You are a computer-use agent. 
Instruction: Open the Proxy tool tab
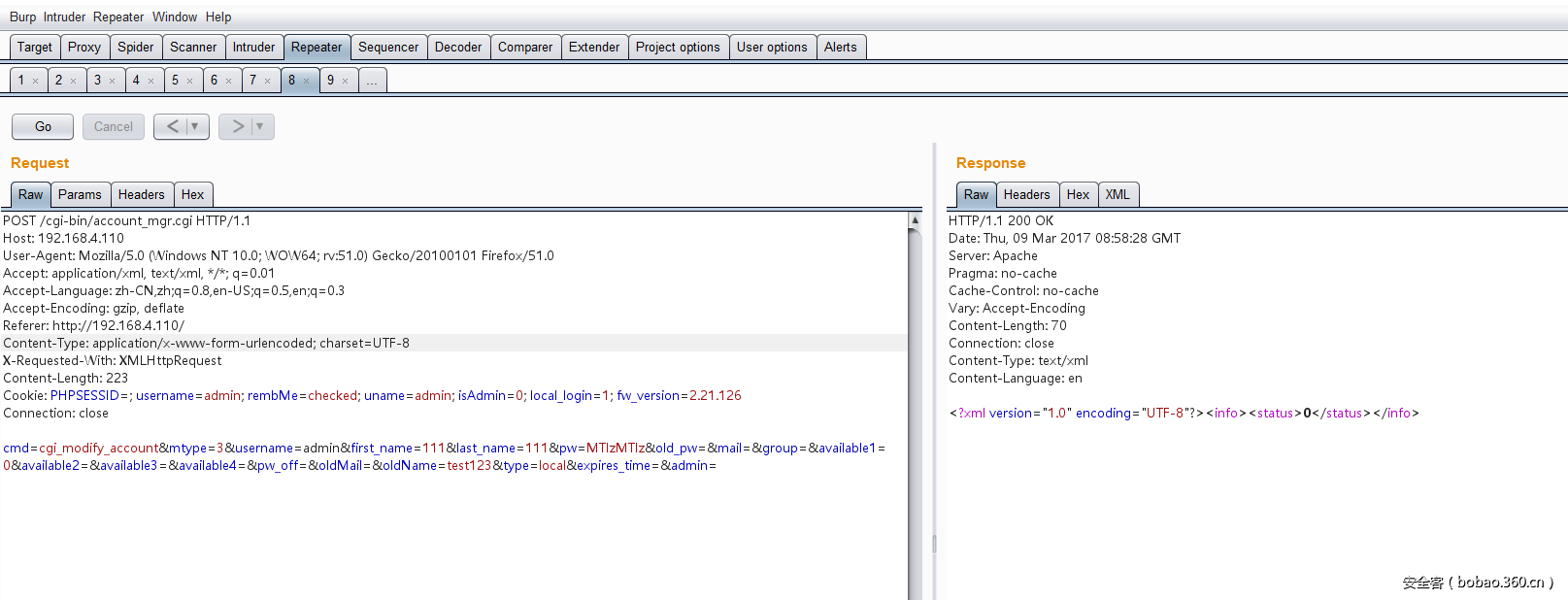click(84, 47)
